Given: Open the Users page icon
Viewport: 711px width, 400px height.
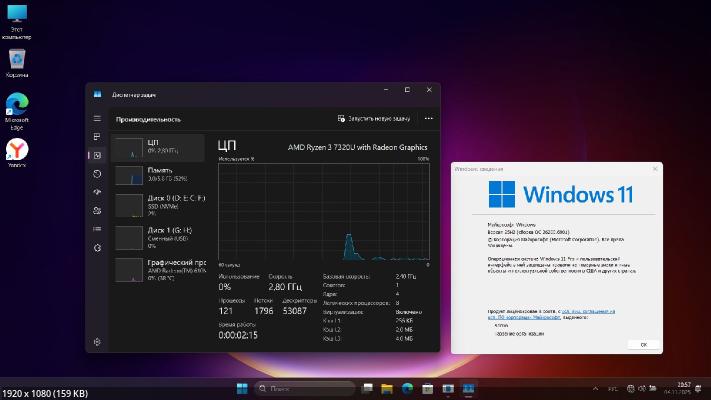Looking at the screenshot, I should (97, 210).
